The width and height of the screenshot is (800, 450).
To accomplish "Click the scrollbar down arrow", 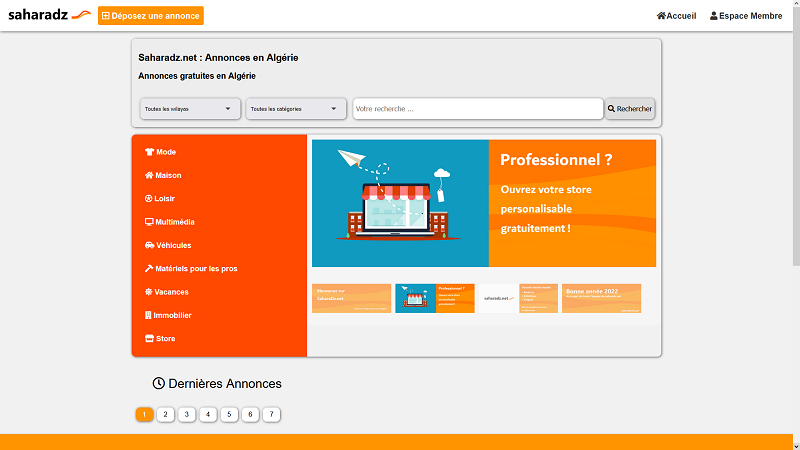I will pyautogui.click(x=796, y=446).
